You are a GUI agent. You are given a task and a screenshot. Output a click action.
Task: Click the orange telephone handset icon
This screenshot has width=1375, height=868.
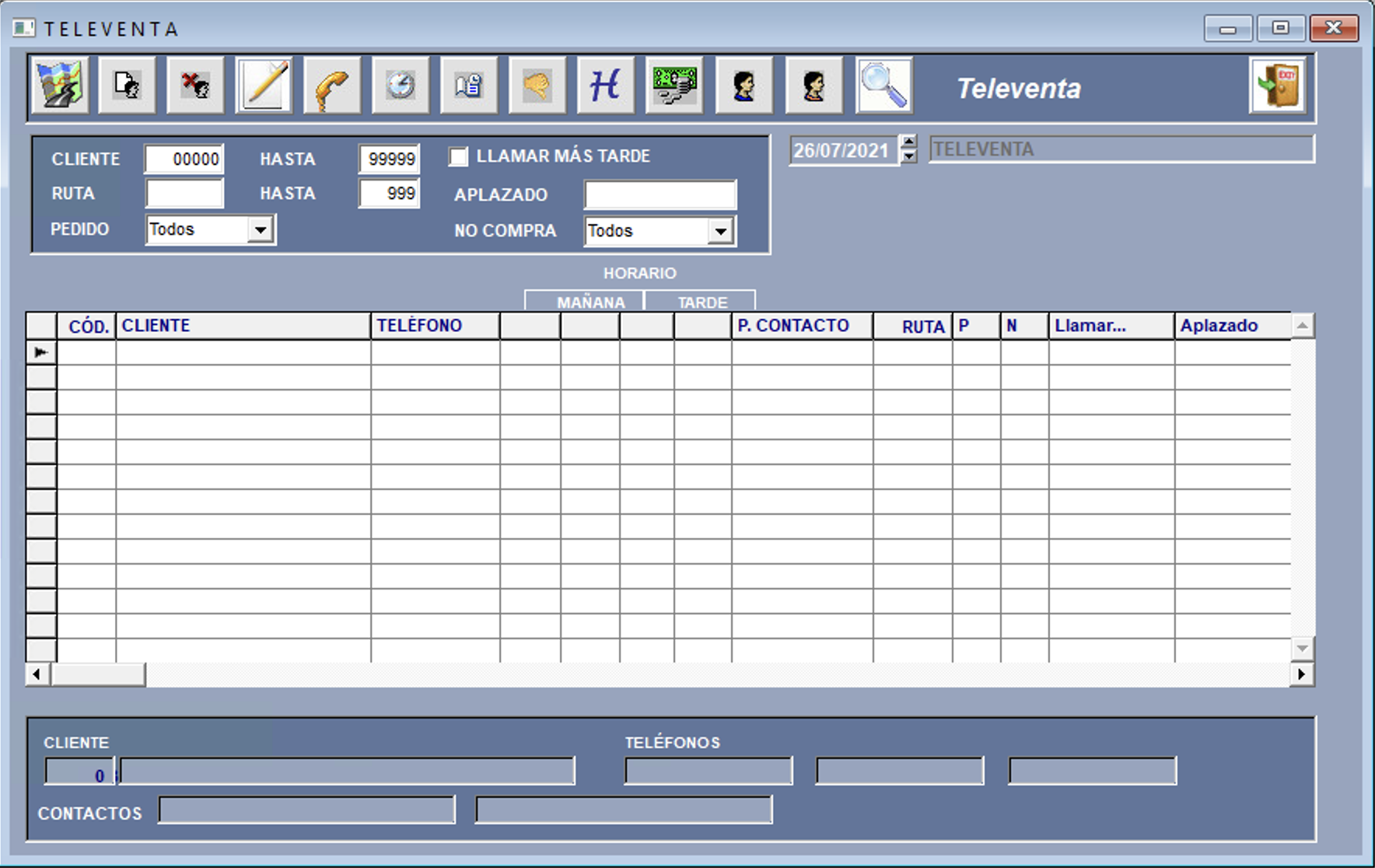pyautogui.click(x=332, y=86)
